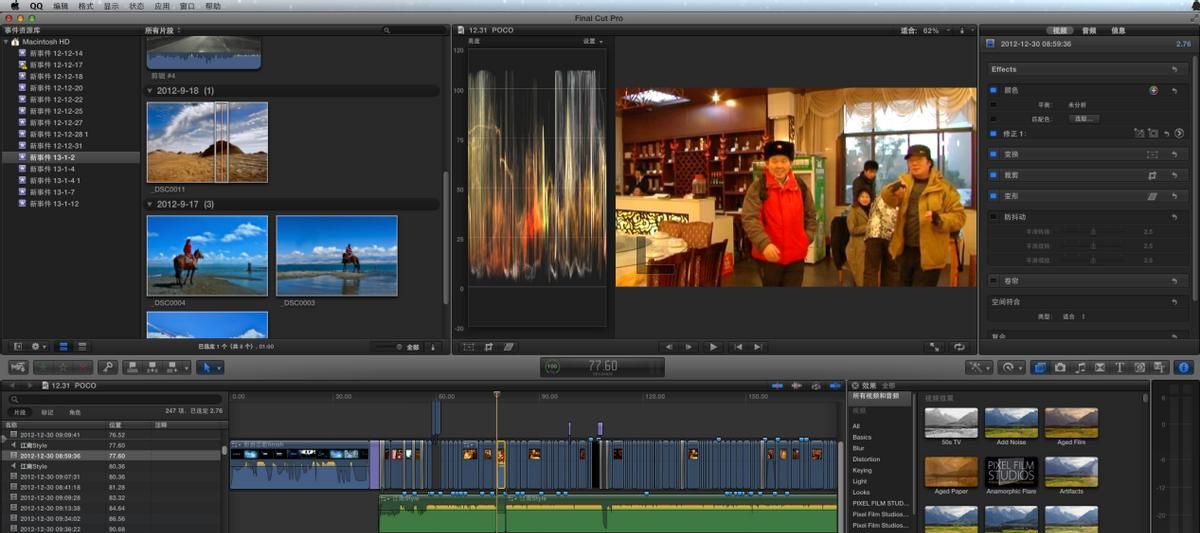
Task: Toggle the 修正 1 correction checkbox
Action: (x=993, y=133)
